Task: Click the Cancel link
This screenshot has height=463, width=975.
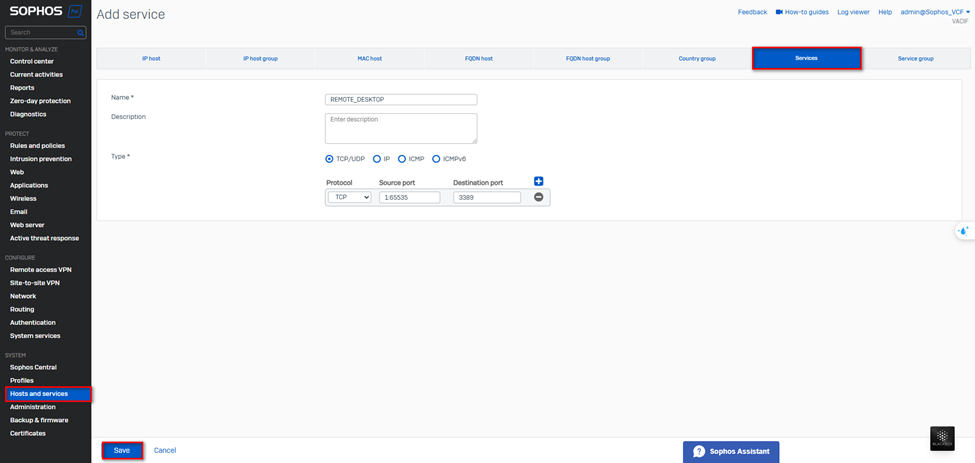Action: 165,450
